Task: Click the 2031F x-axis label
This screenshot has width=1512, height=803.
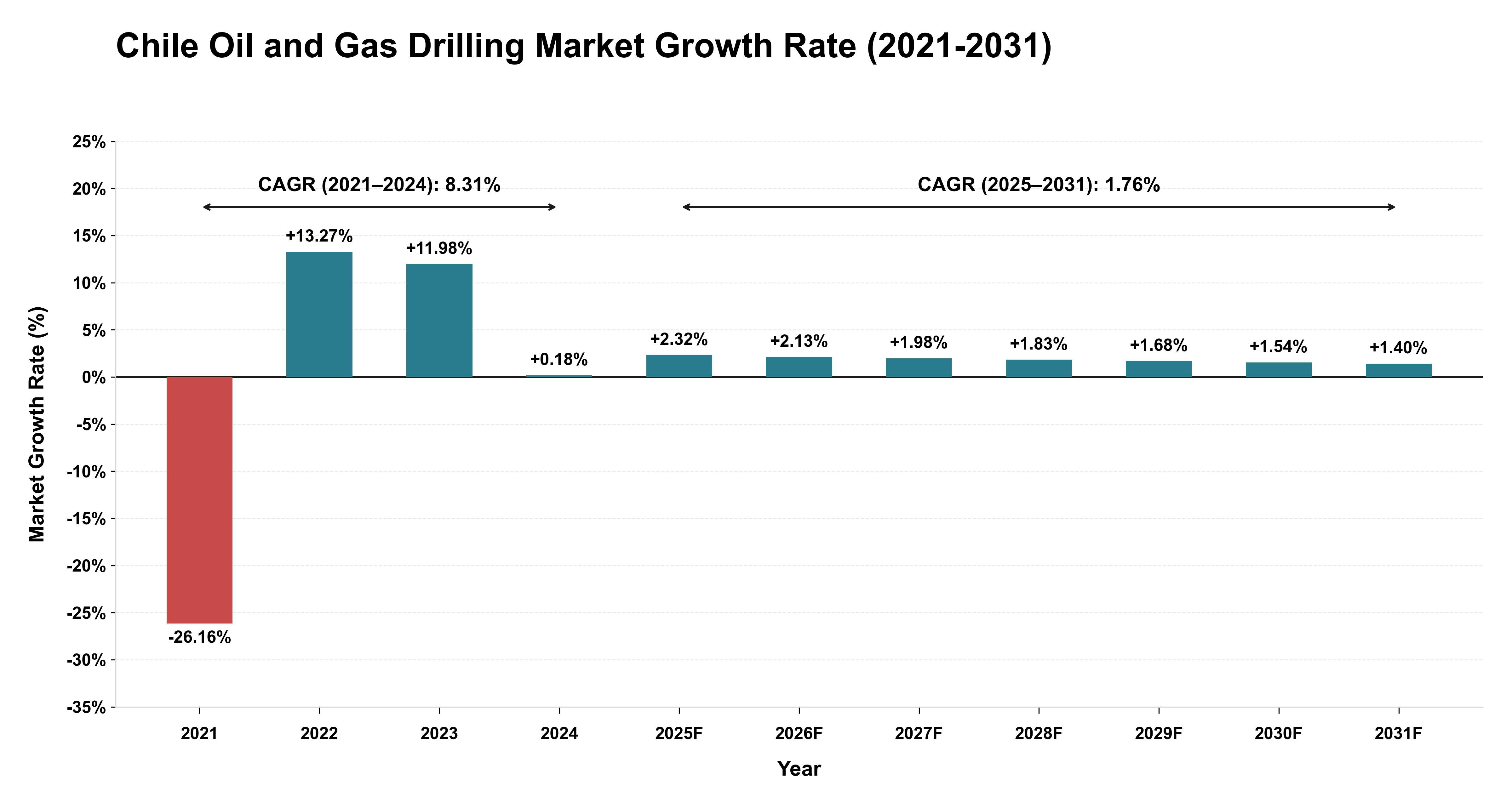Action: pos(1399,734)
